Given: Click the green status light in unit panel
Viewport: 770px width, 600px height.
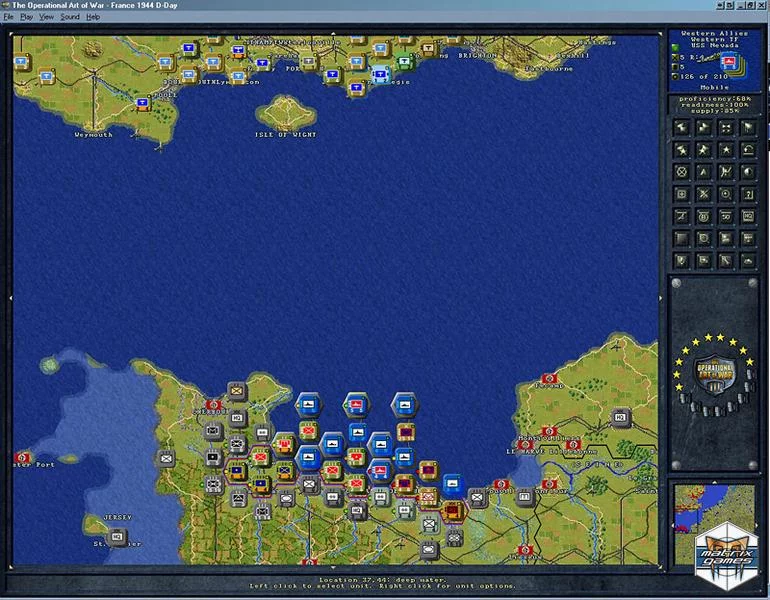Looking at the screenshot, I should (675, 48).
